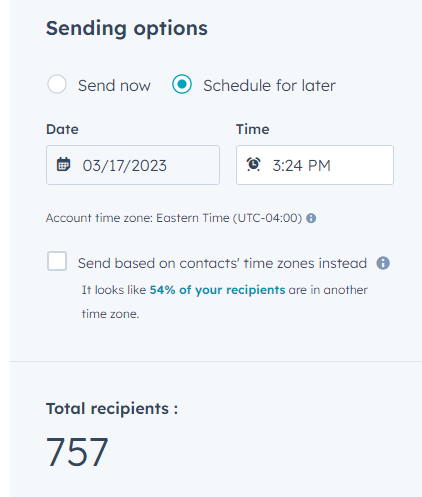Screen dimensions: 422x497
Task: Open the time picker showing 3:24 PM
Action: coord(315,165)
